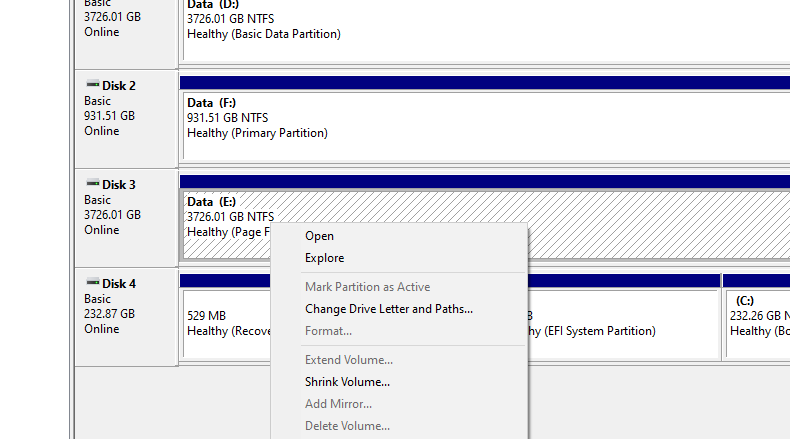Click the Disk 2 drive icon

[x=93, y=84]
